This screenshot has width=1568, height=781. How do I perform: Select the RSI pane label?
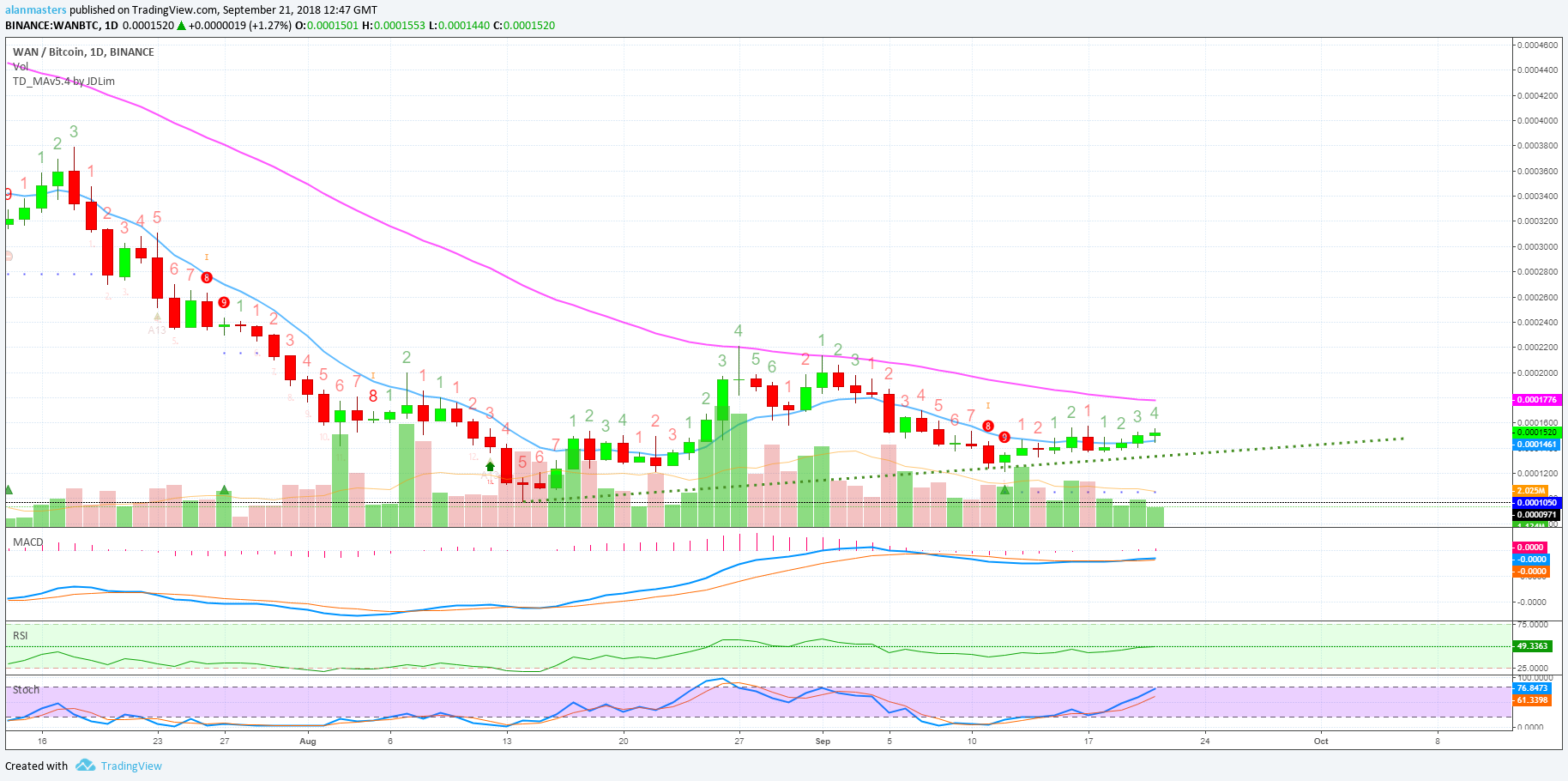[20, 635]
